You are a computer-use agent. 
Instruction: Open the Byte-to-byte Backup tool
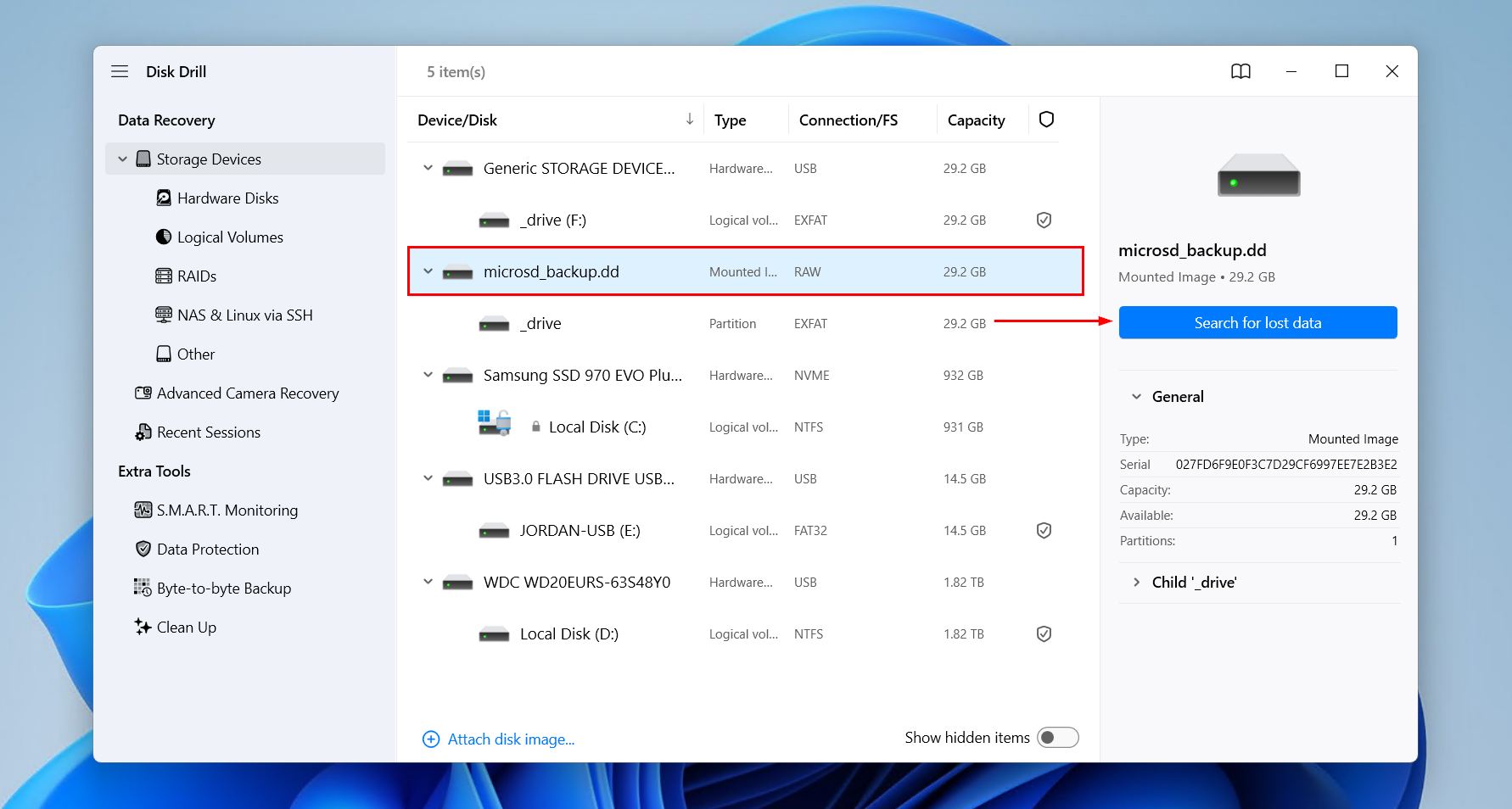point(223,588)
